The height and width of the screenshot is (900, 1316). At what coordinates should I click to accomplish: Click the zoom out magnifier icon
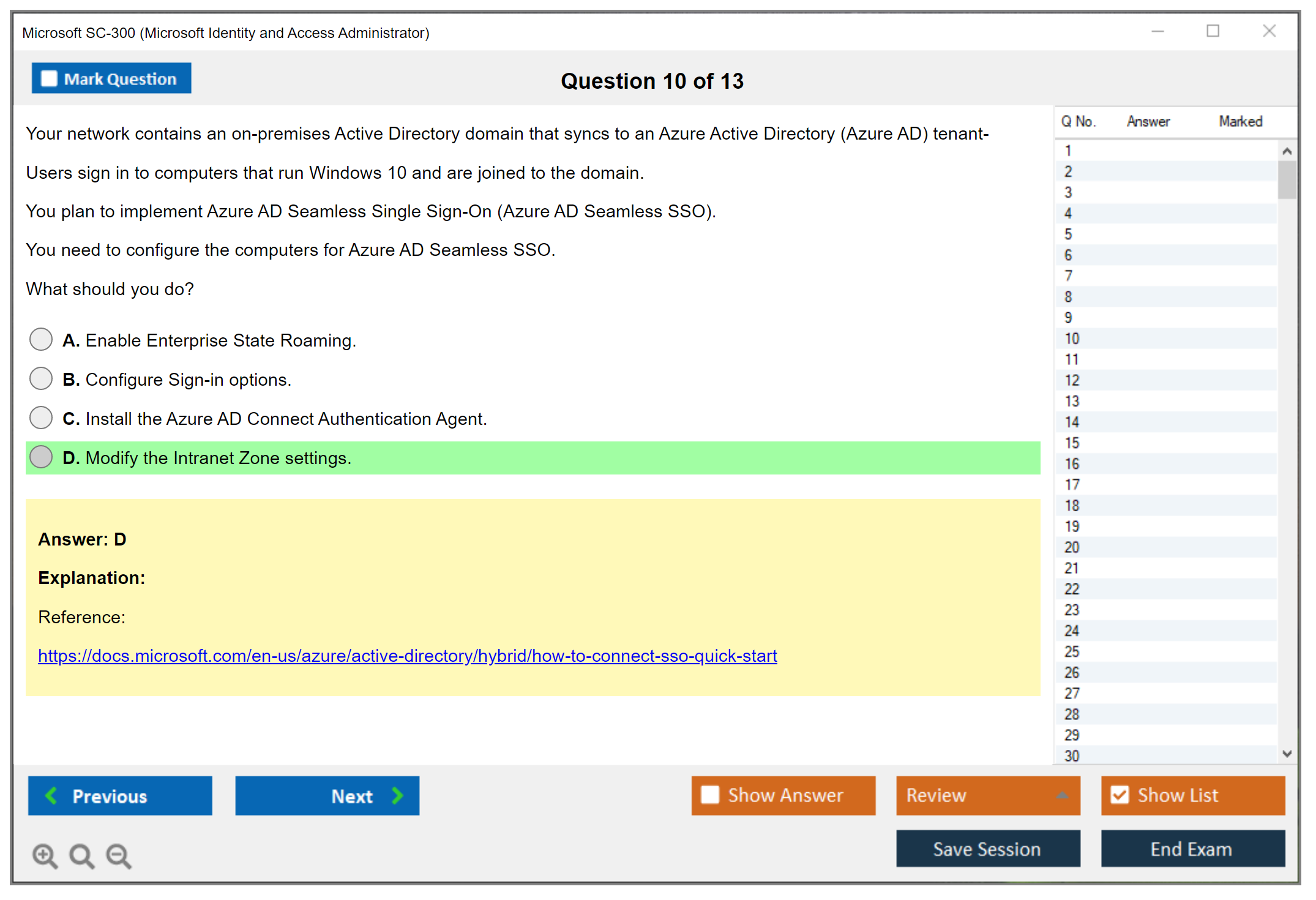(x=119, y=855)
